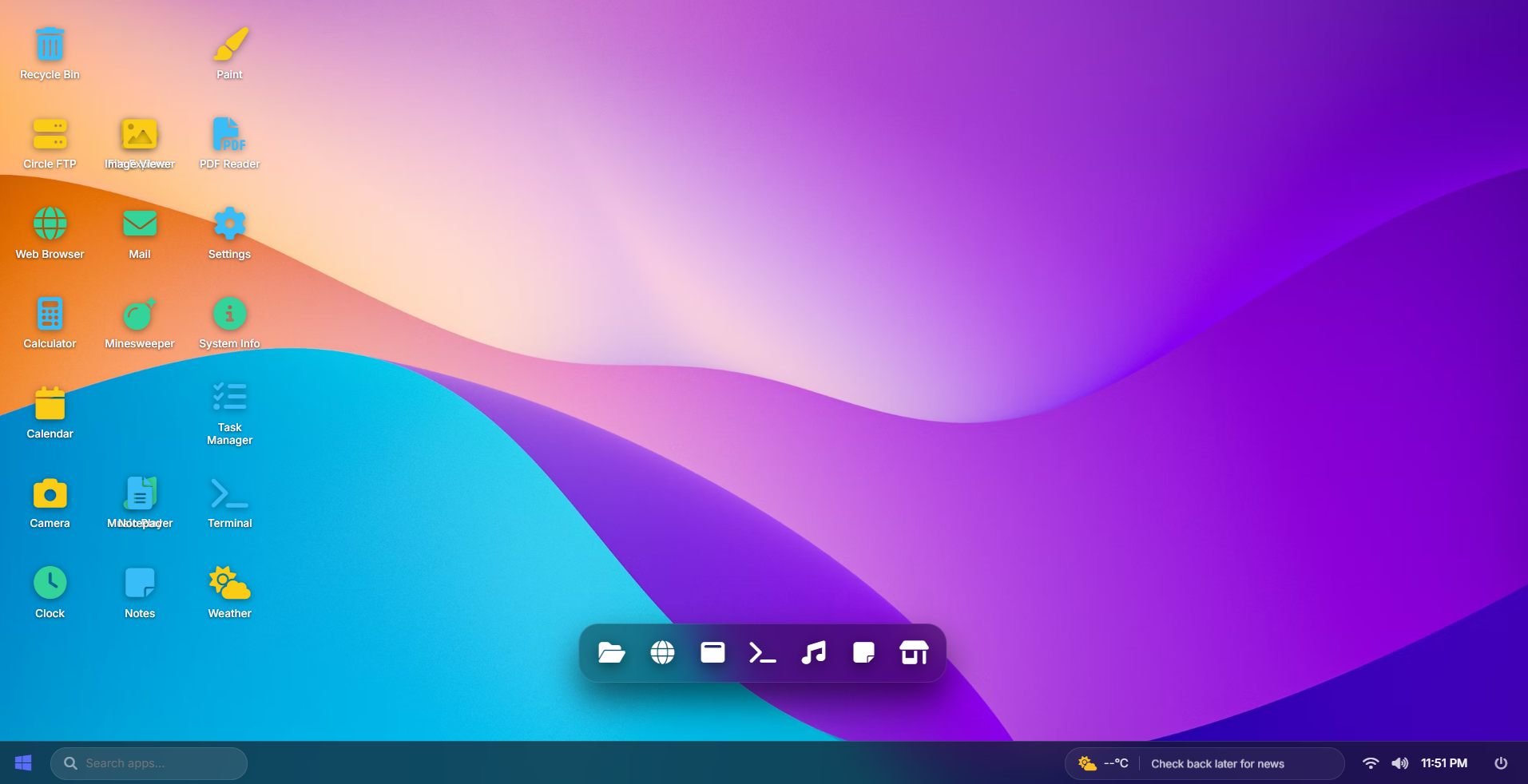
Task: Open Circle FTP from the desktop
Action: pyautogui.click(x=50, y=143)
